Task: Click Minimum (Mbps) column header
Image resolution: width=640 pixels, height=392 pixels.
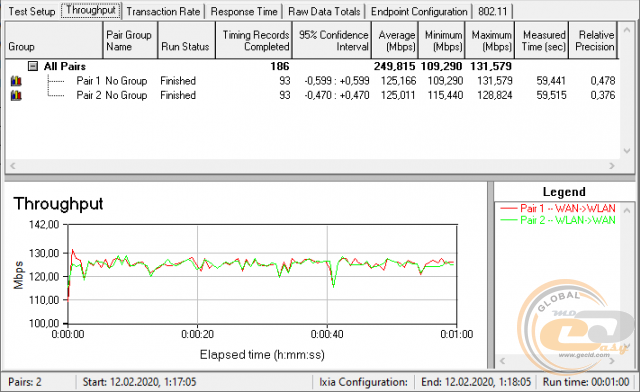Action: point(441,40)
